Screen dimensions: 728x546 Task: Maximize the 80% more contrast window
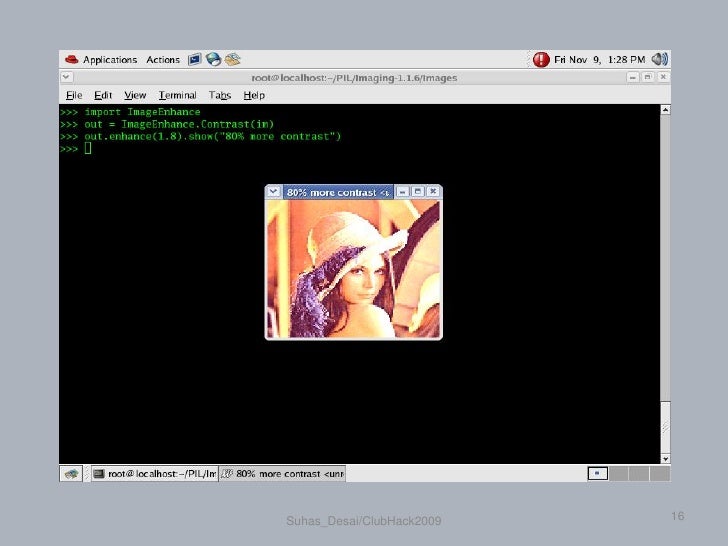418,192
